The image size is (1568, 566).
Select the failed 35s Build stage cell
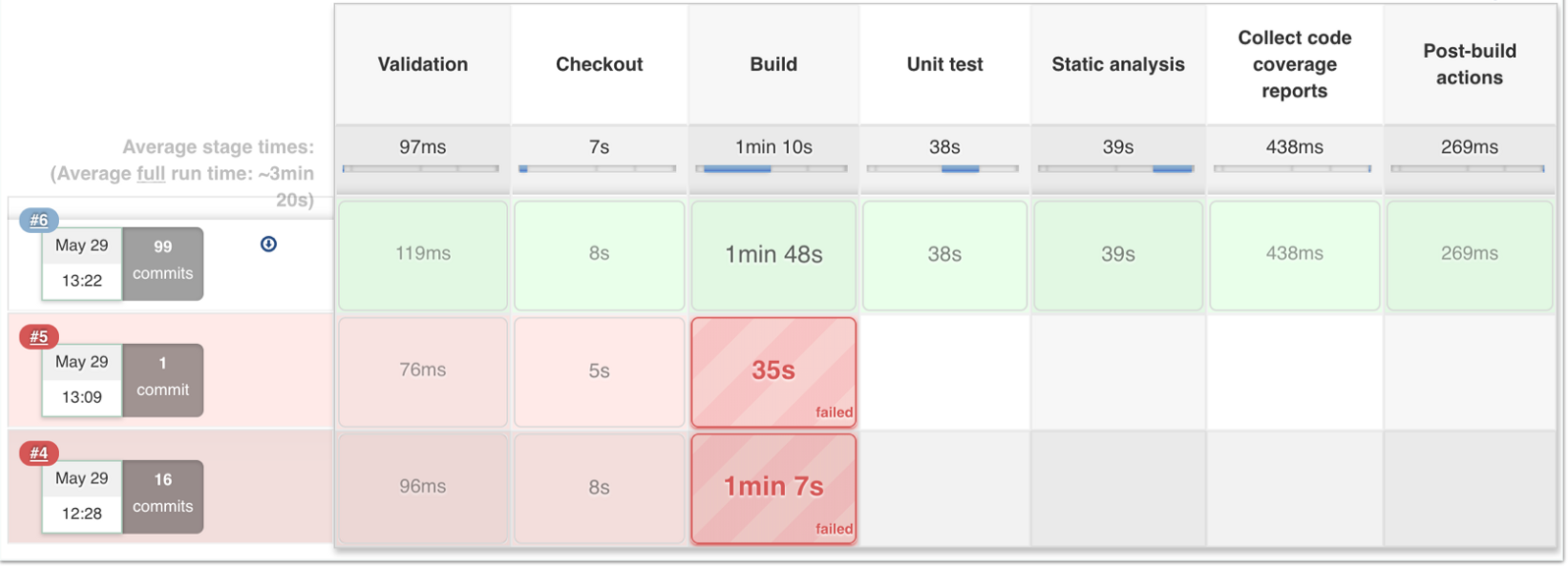(773, 371)
